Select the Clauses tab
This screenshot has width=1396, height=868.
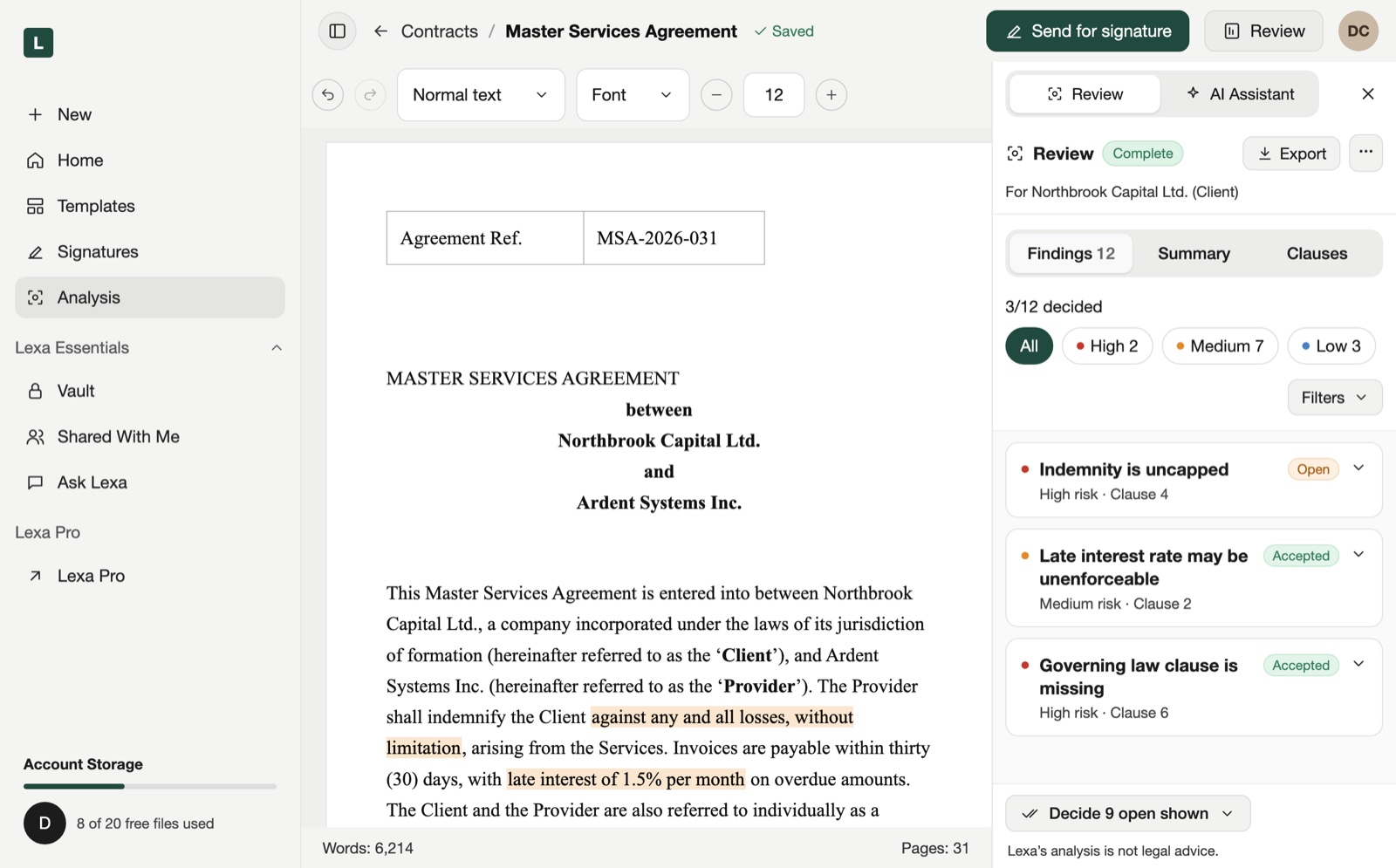(1317, 254)
